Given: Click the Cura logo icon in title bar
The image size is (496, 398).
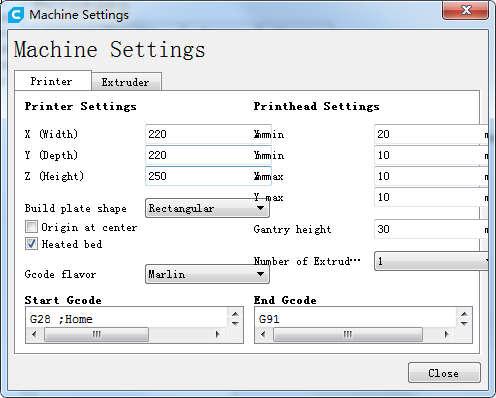Looking at the screenshot, I should coord(16,15).
